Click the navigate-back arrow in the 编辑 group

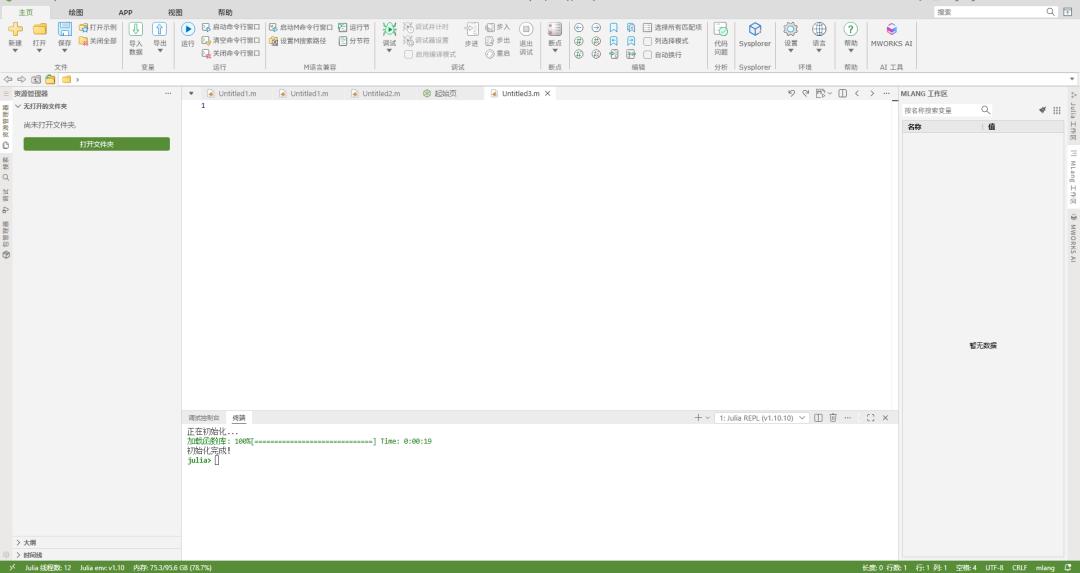point(579,28)
